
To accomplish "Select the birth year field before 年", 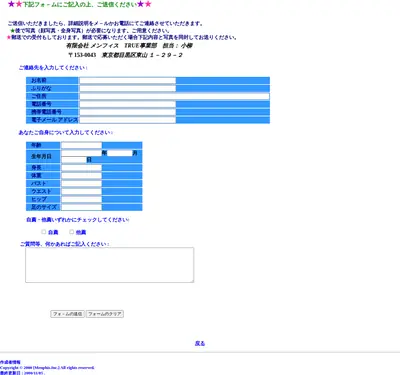I will pos(81,153).
